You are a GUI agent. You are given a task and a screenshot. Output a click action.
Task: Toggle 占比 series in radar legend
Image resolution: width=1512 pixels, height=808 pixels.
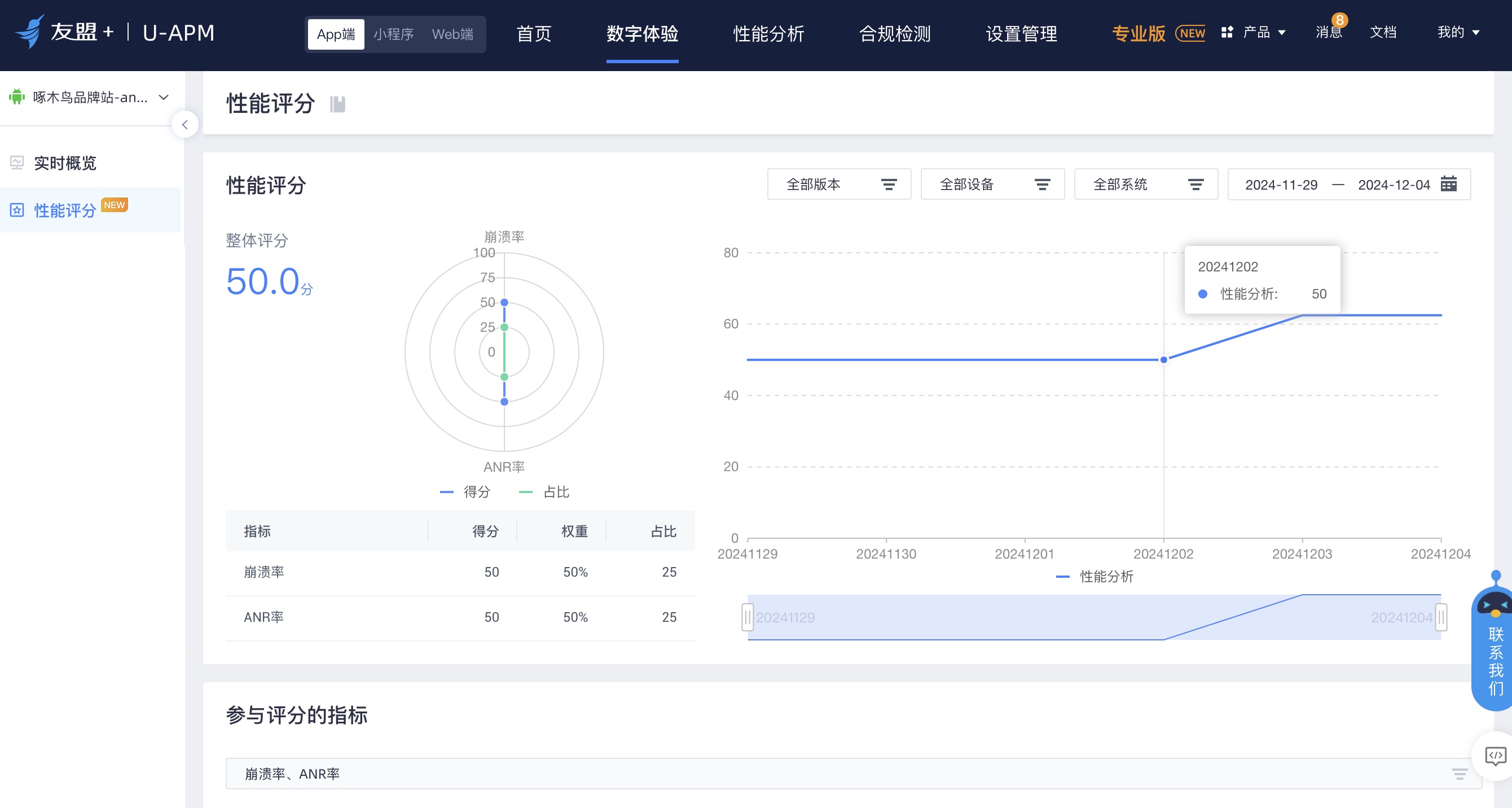tap(544, 492)
